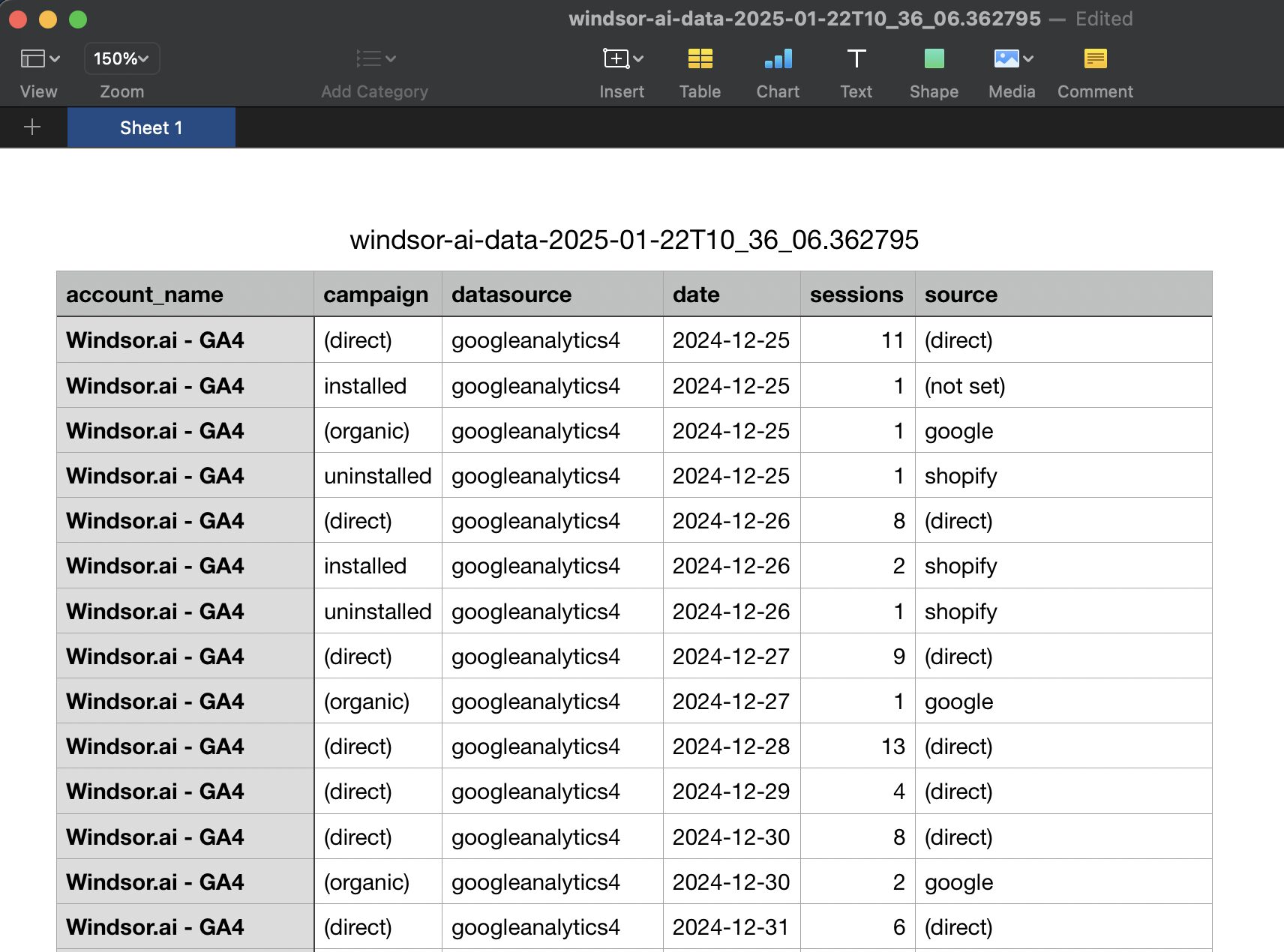Select '(organic)' campaign cell for 2024-12-27

coord(378,702)
